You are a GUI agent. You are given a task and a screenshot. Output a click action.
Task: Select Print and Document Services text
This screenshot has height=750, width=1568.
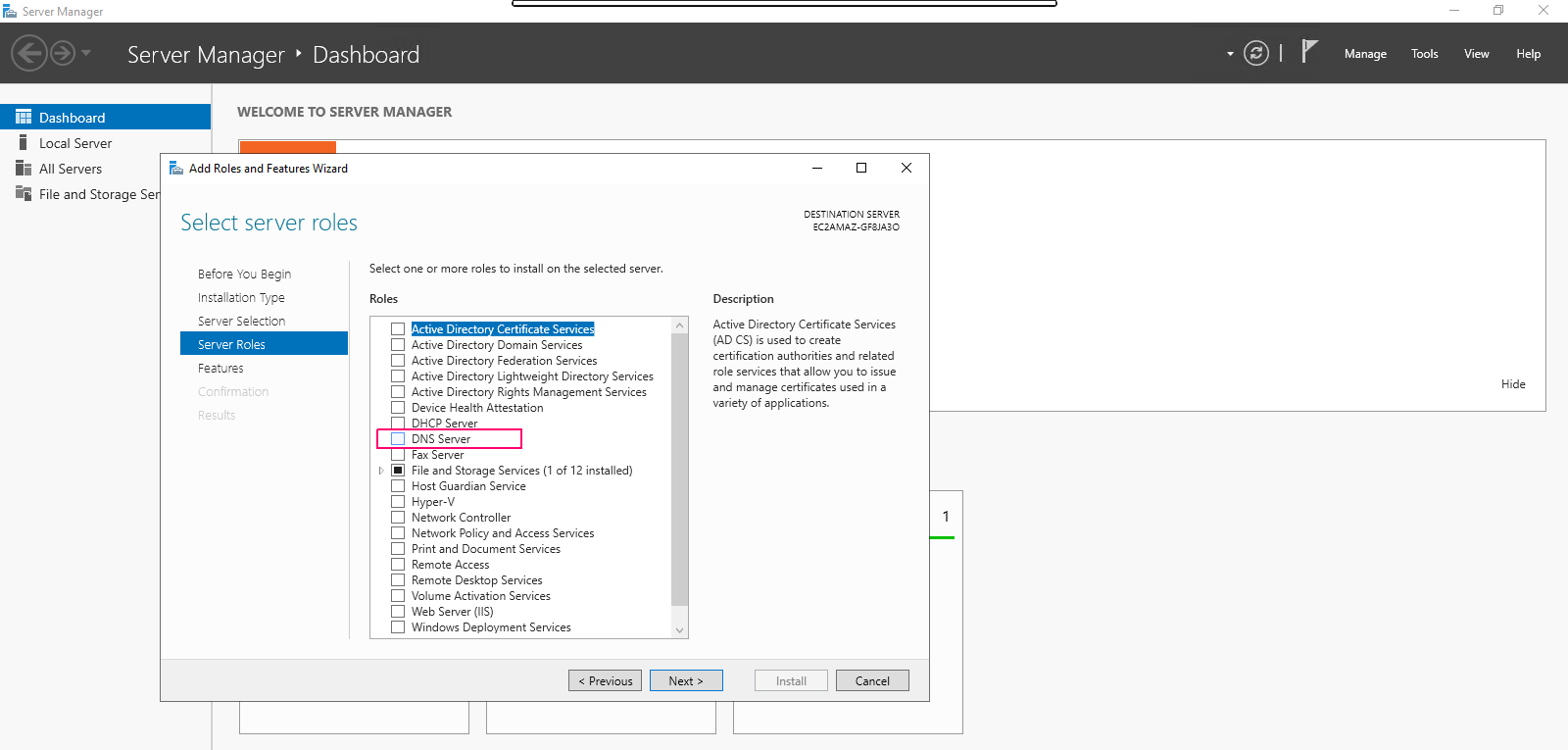[x=486, y=549]
